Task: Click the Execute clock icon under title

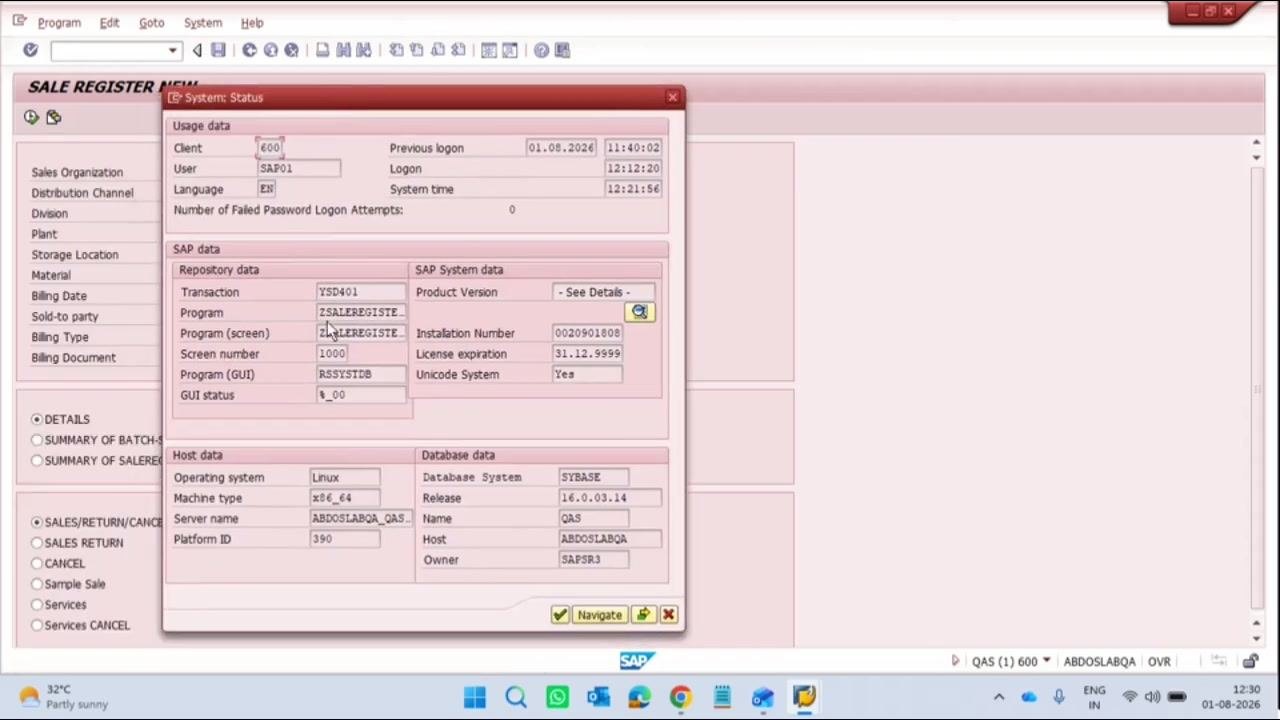Action: 31,118
